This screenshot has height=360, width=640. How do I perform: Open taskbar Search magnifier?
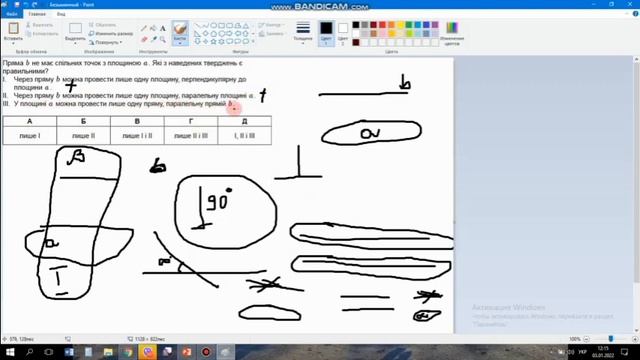pos(29,352)
